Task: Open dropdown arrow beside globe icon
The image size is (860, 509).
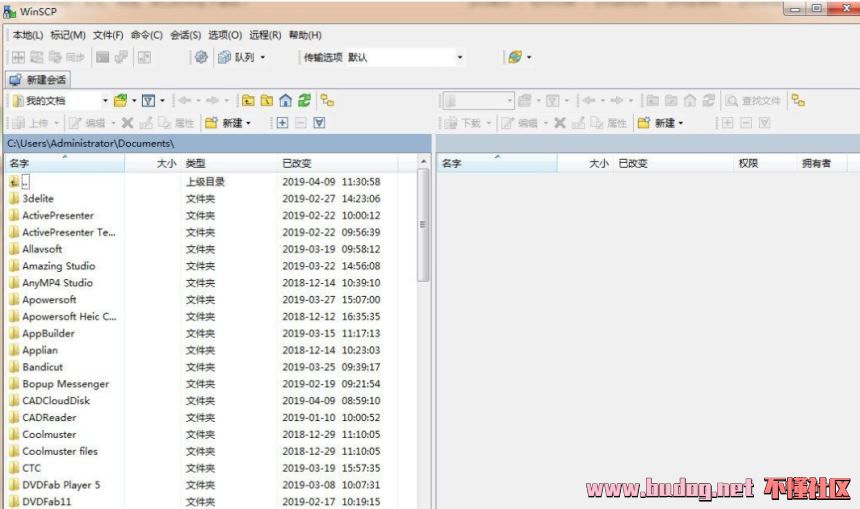Action: click(529, 57)
